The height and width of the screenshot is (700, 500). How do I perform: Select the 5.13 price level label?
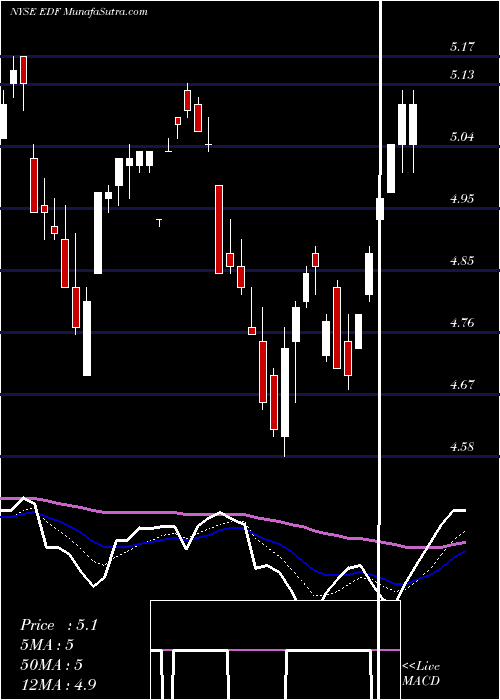(x=462, y=75)
